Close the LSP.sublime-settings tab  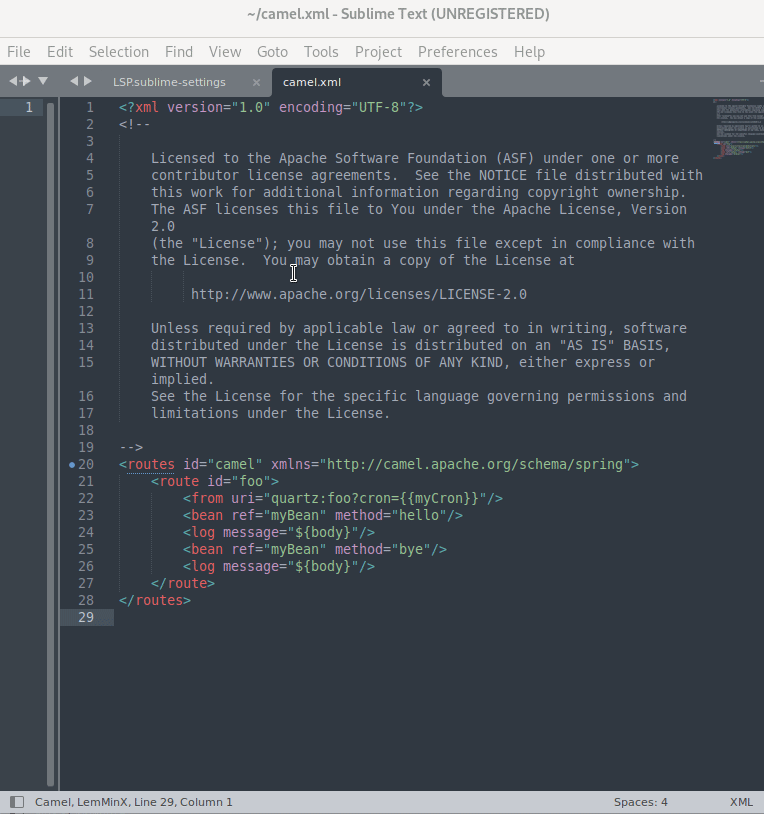pyautogui.click(x=256, y=82)
